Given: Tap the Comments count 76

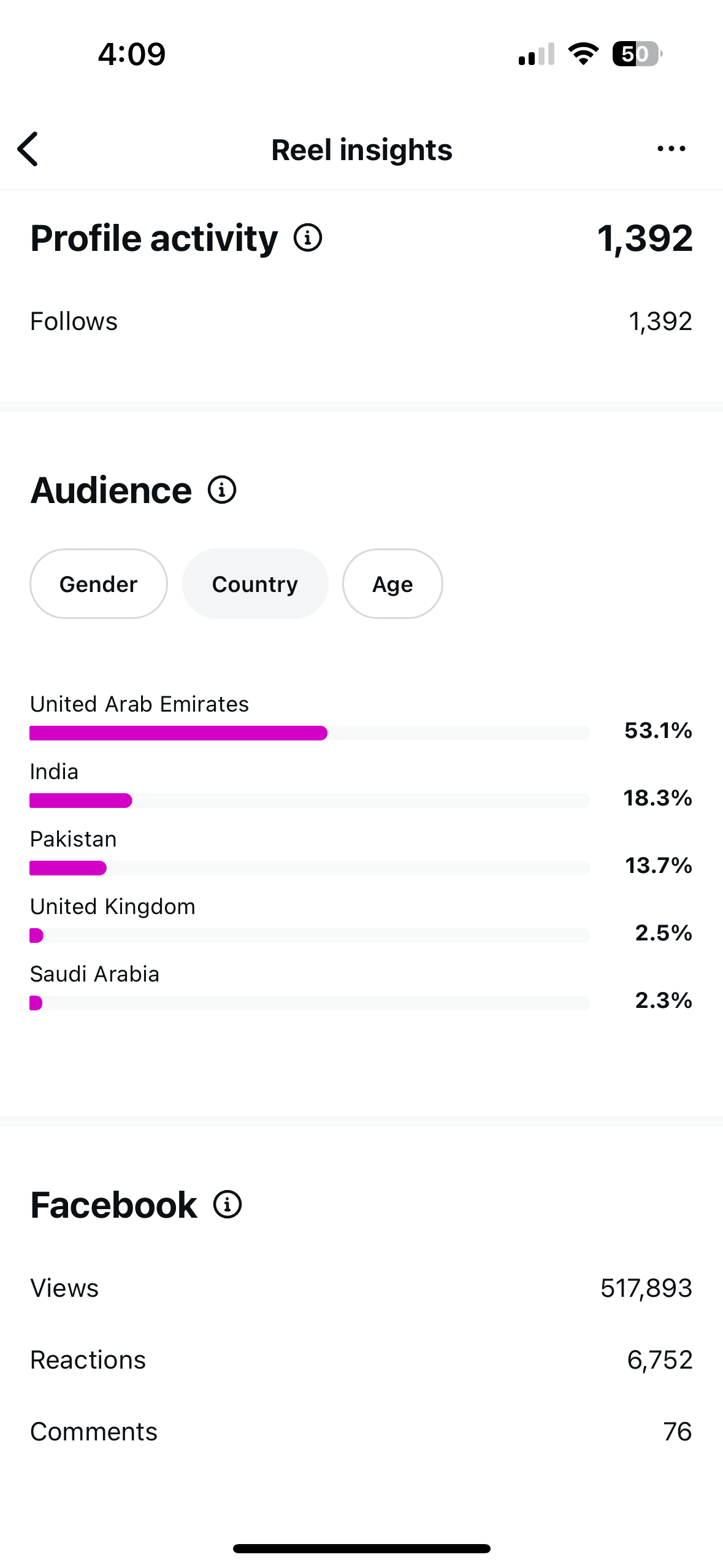Looking at the screenshot, I should (678, 1431).
